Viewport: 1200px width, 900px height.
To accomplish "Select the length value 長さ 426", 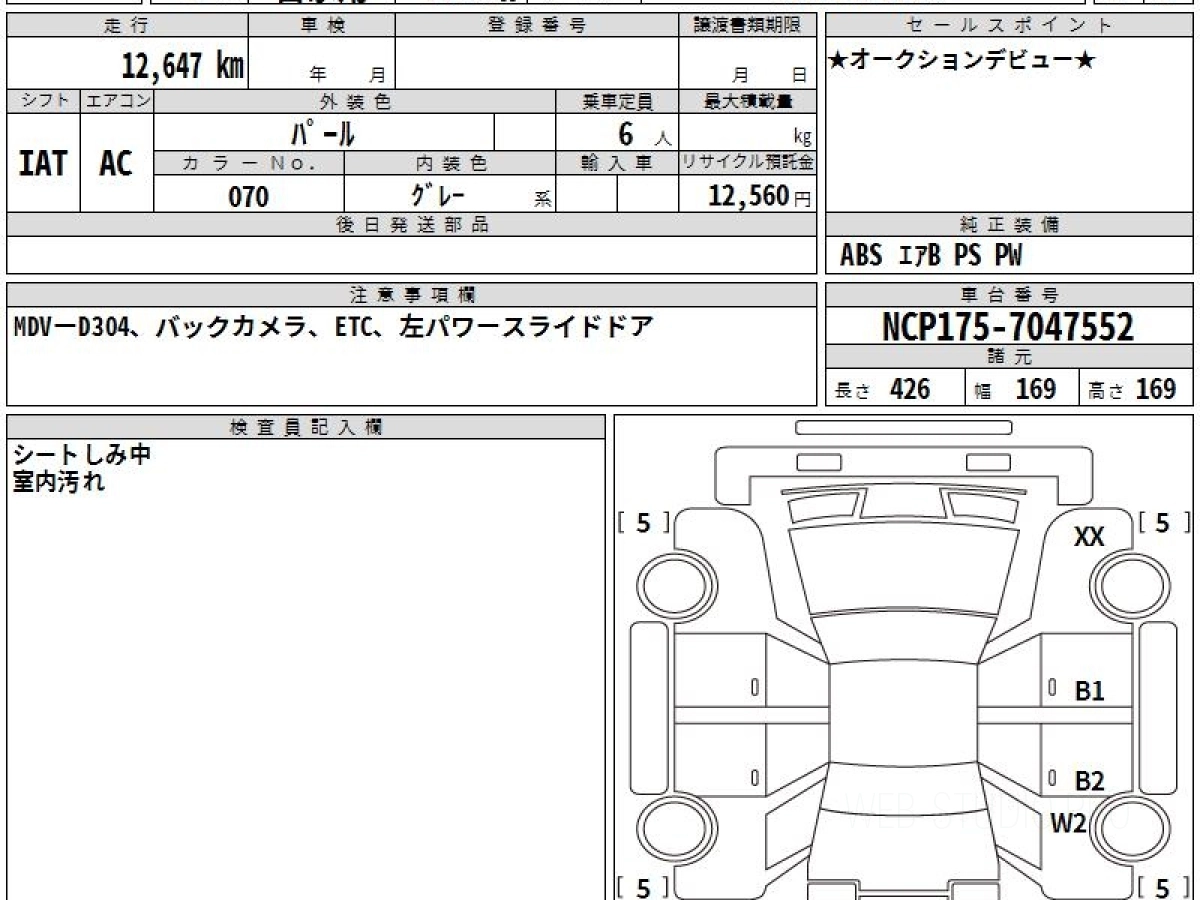I will click(882, 389).
